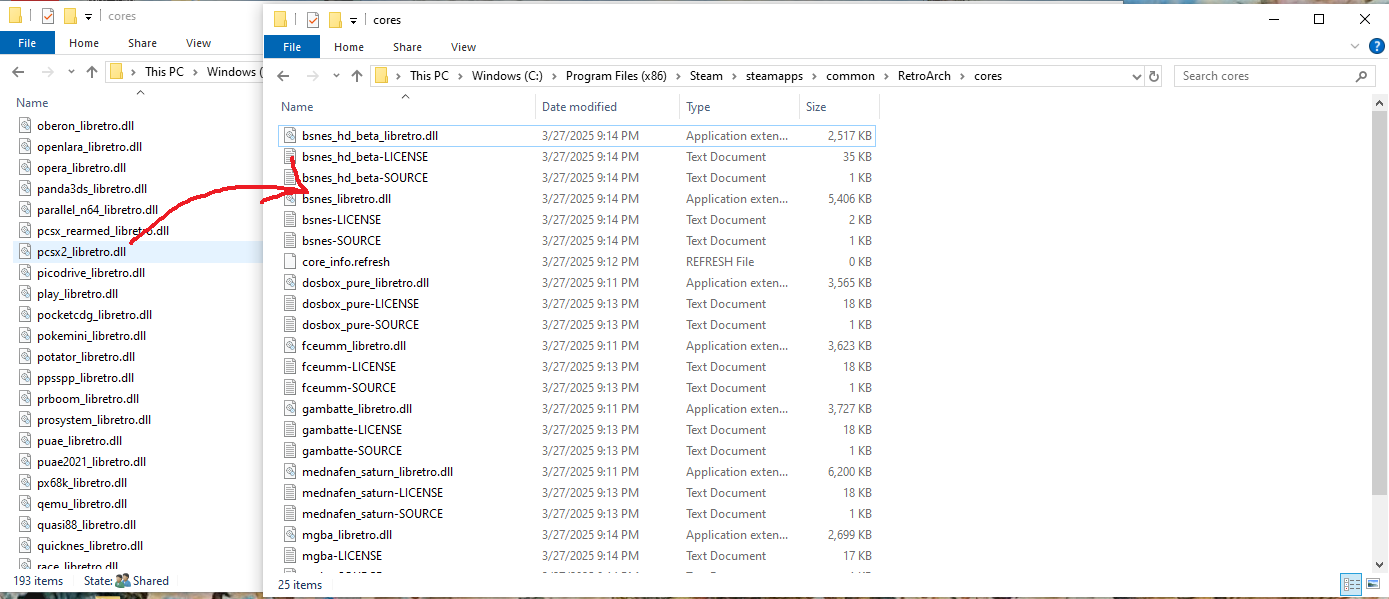
Task: Click Steam in the address breadcrumb
Action: 706,76
